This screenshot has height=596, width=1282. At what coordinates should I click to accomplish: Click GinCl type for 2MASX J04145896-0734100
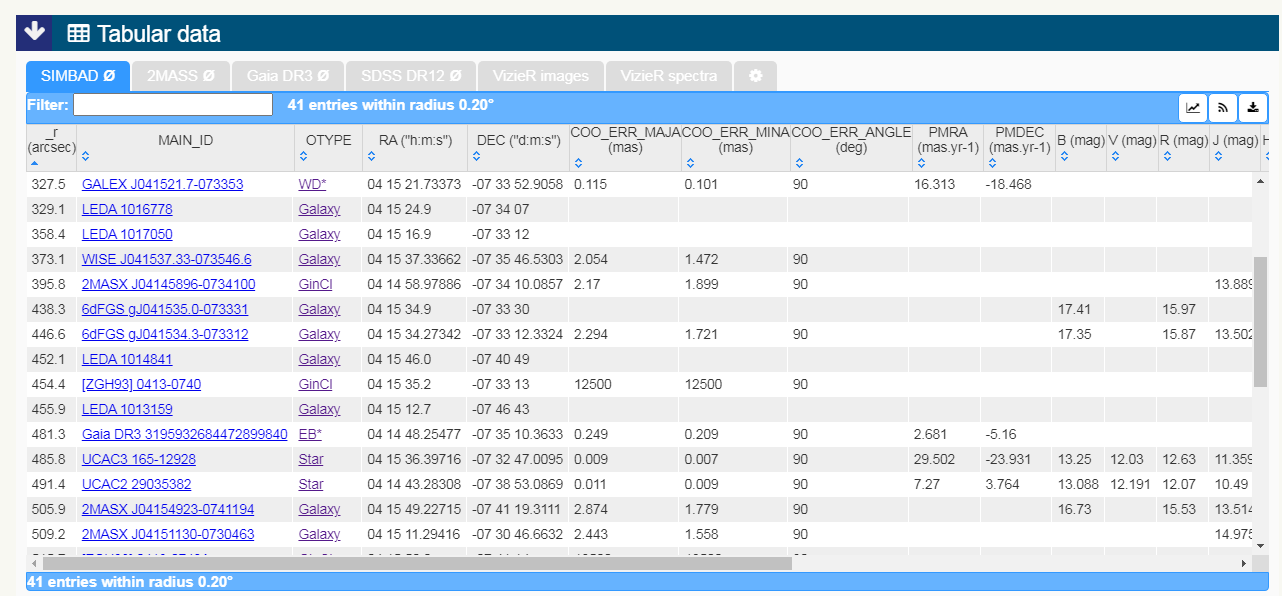click(x=315, y=284)
